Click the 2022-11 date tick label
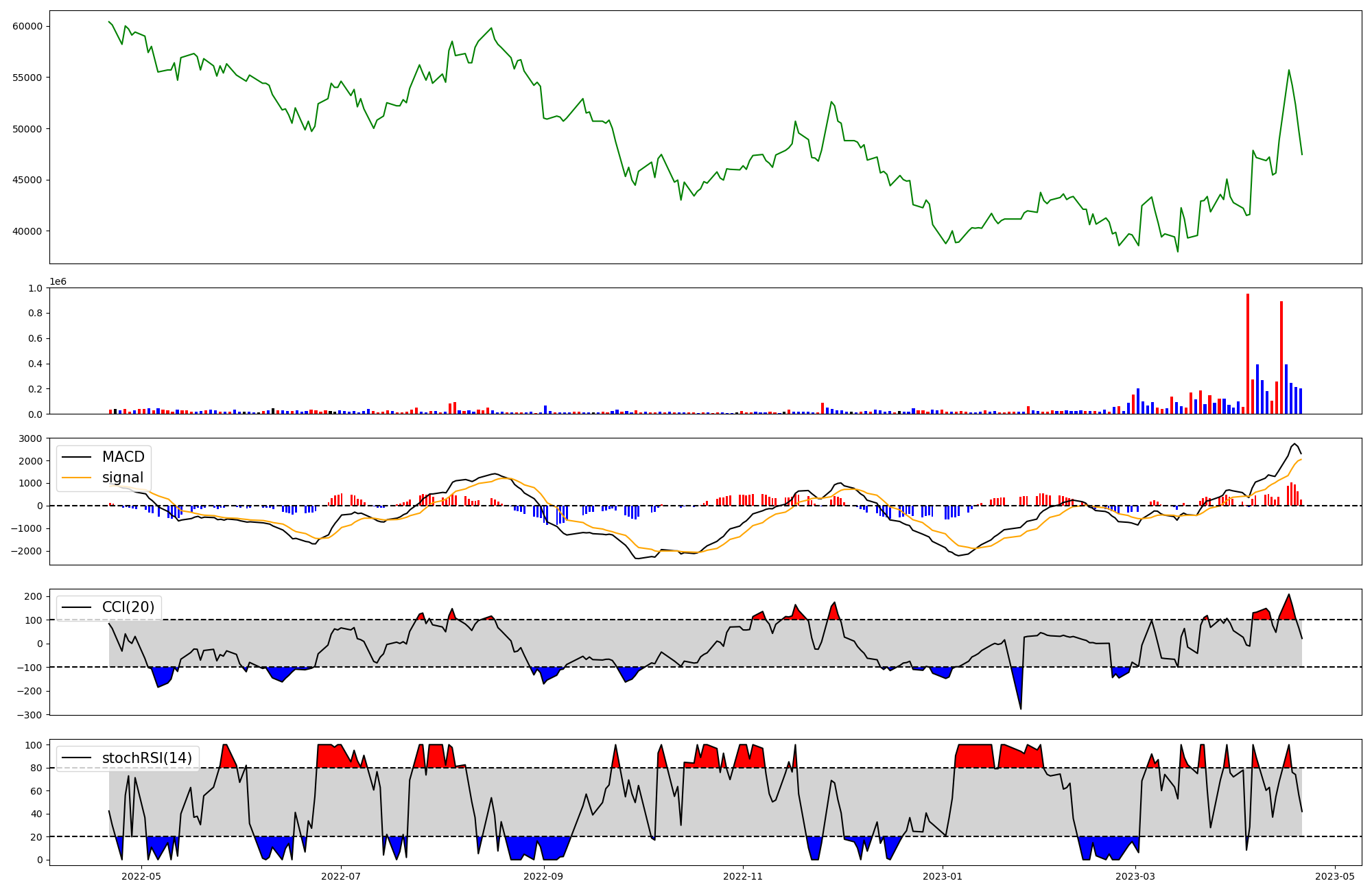This screenshot has width=1372, height=892. point(743,876)
